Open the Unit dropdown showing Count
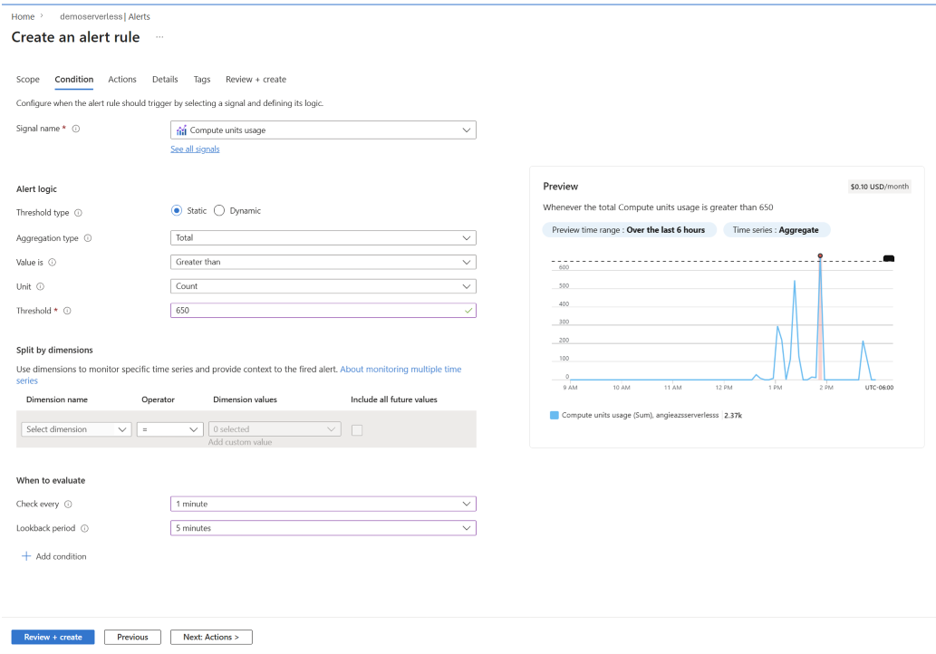Viewport: 936px width, 654px height. pyautogui.click(x=323, y=286)
